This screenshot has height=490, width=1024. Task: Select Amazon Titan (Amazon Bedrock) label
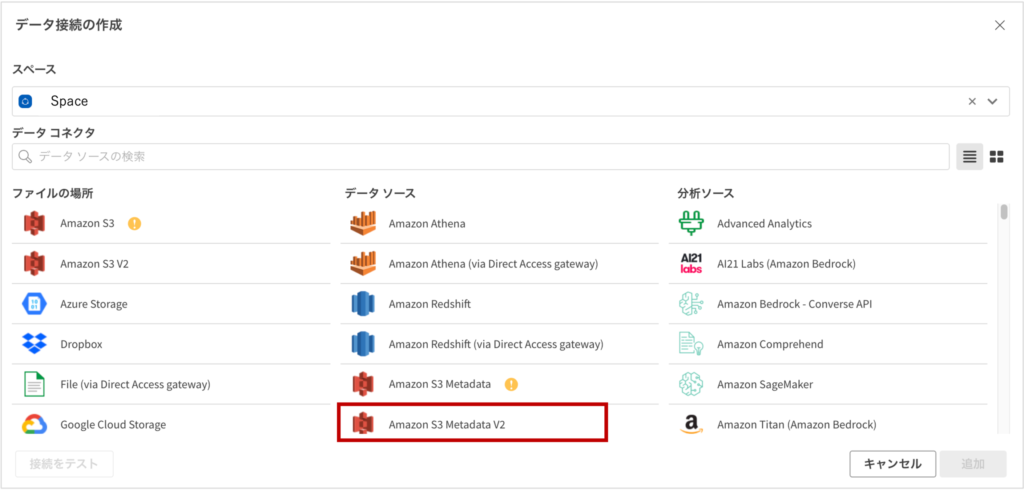[797, 425]
